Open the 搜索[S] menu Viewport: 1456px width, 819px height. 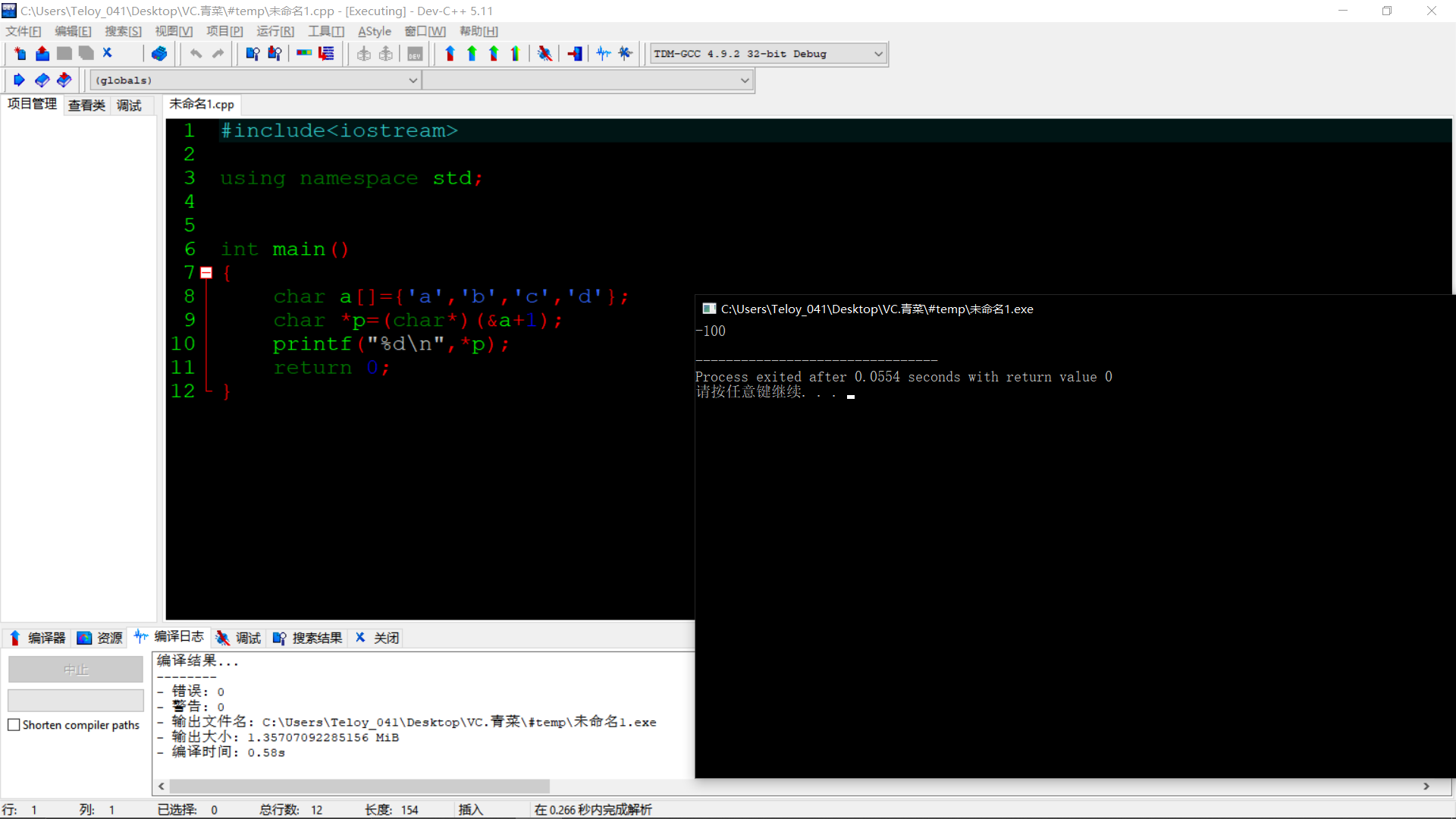point(123,31)
